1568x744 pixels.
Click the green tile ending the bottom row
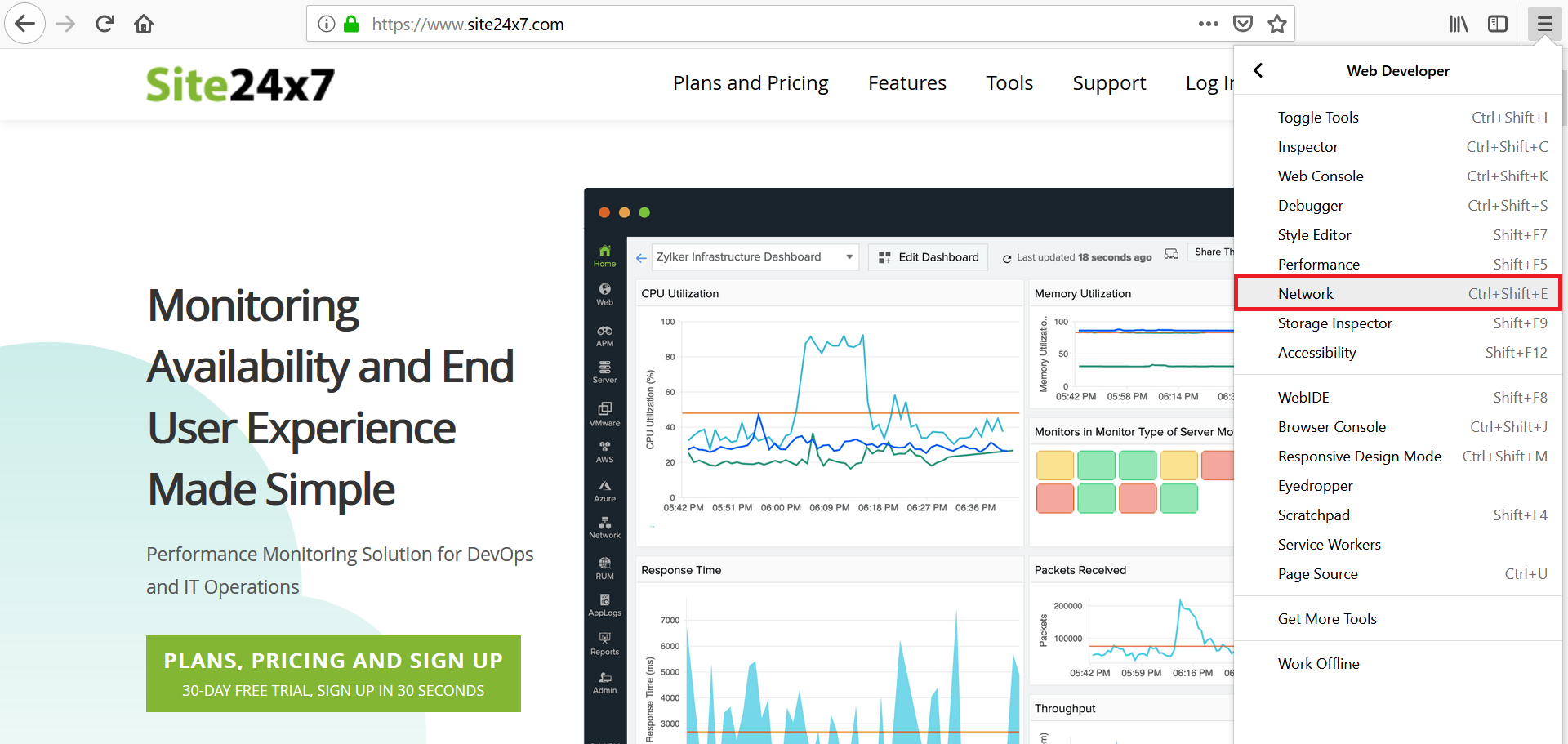[1178, 498]
